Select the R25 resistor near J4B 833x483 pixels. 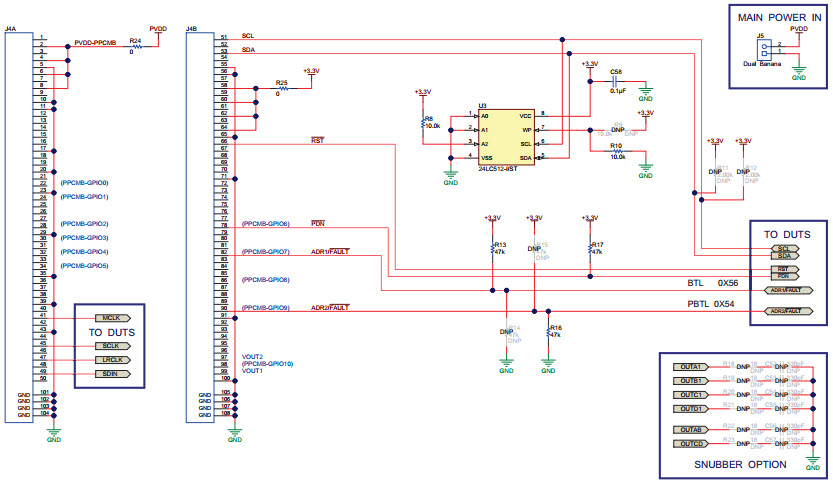283,88
